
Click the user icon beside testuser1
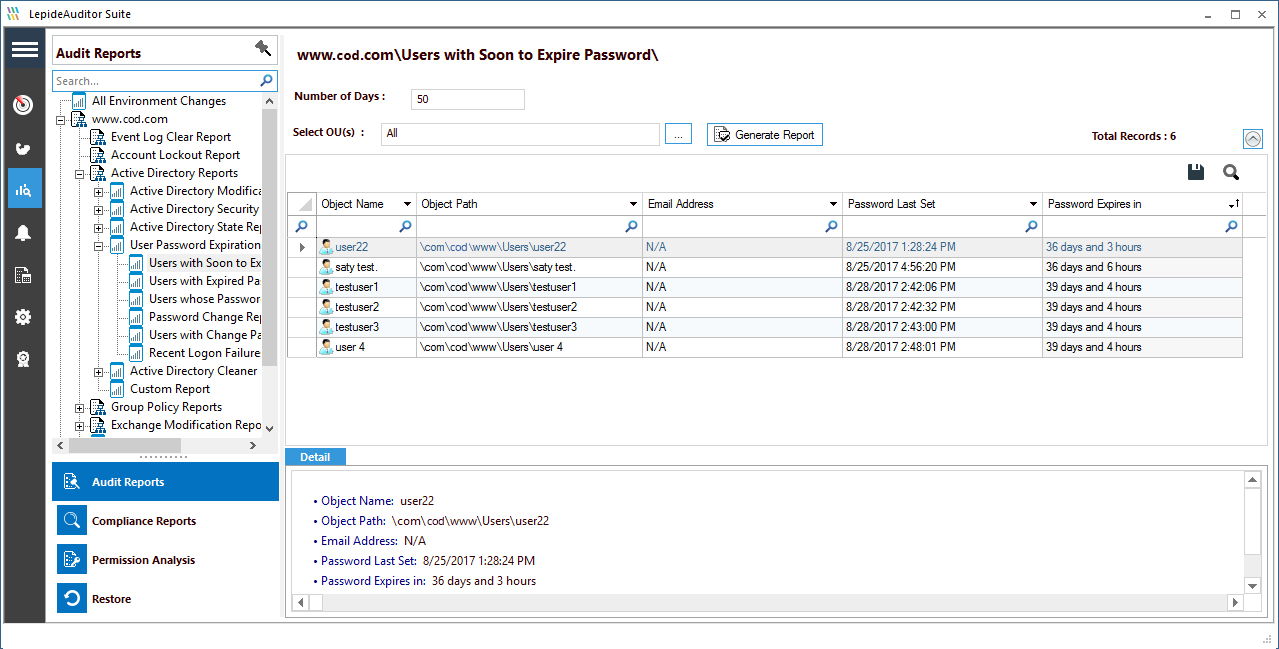(326, 287)
